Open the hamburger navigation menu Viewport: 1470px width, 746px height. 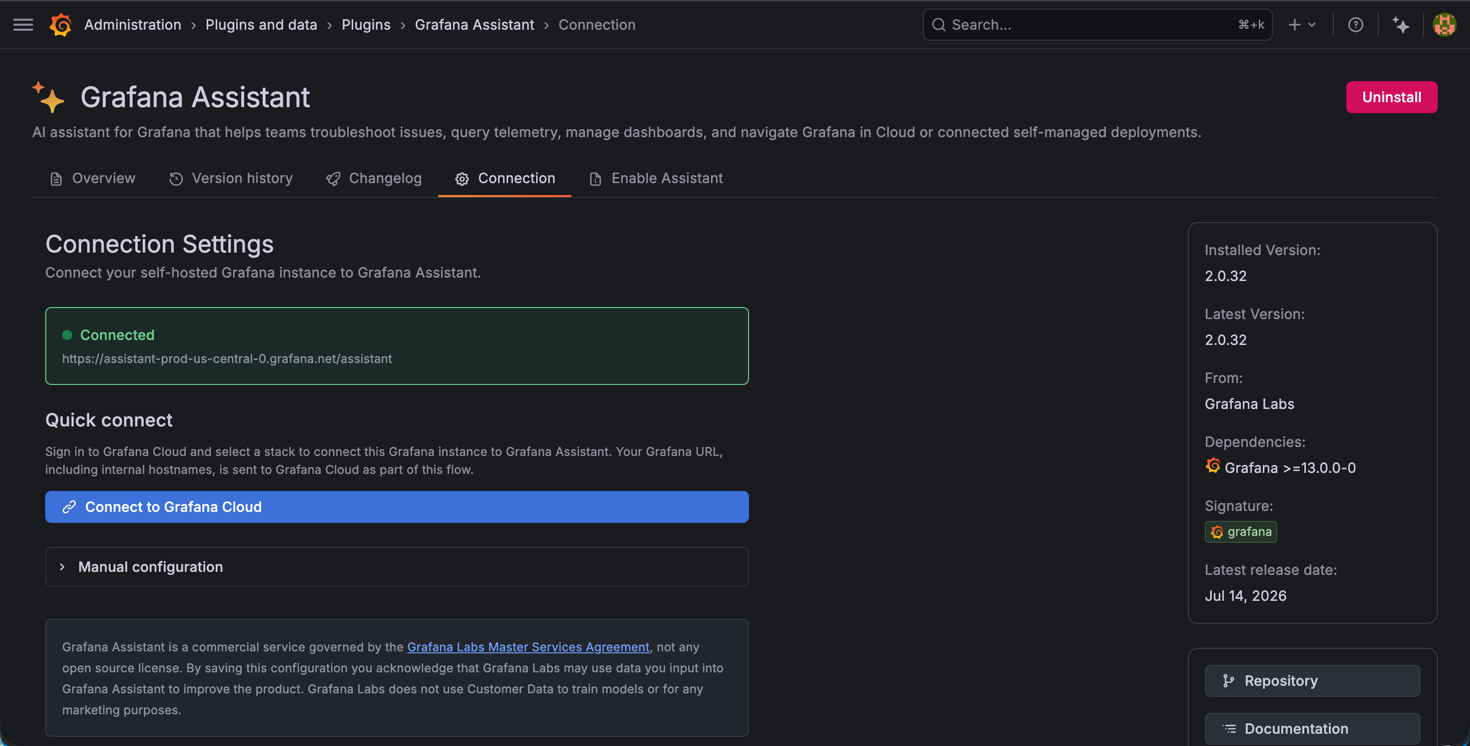(x=23, y=25)
